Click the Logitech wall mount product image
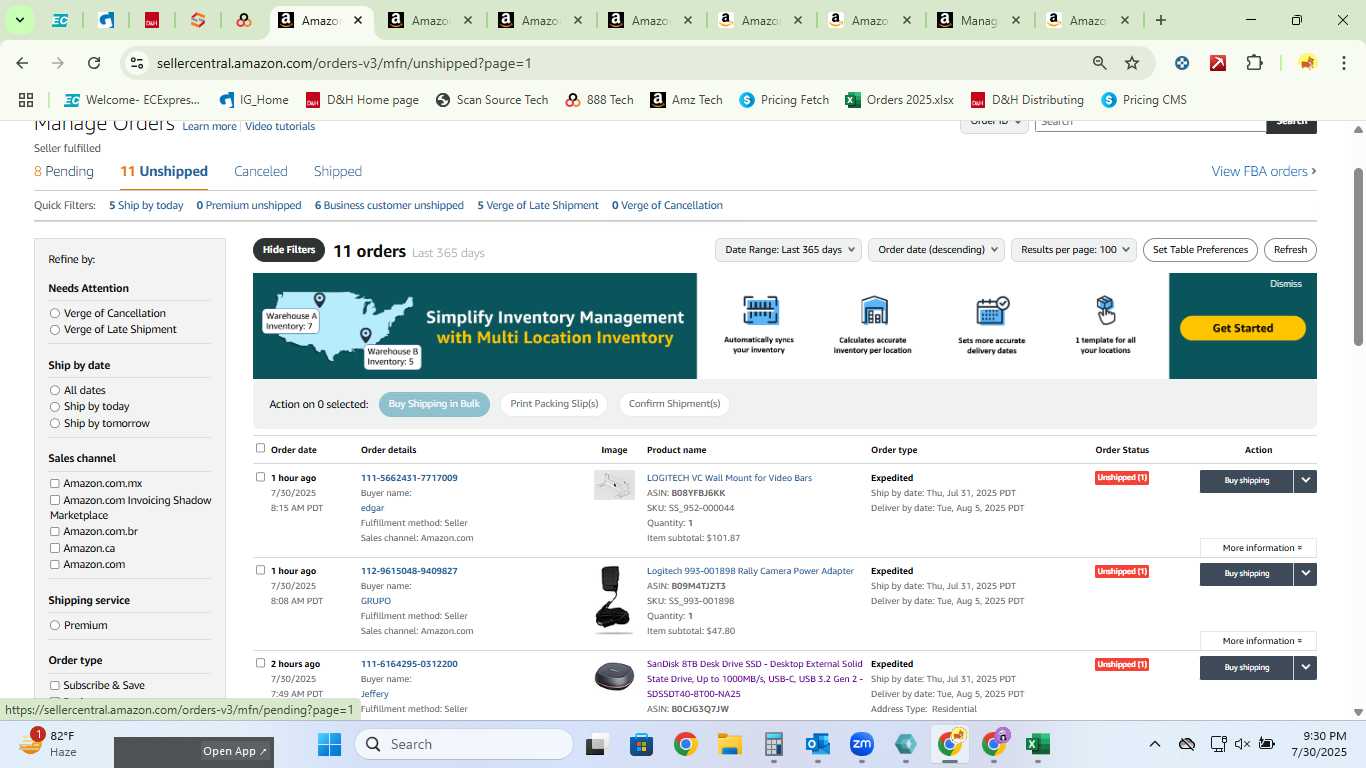Screen dimensions: 1366x768 click(x=614, y=485)
